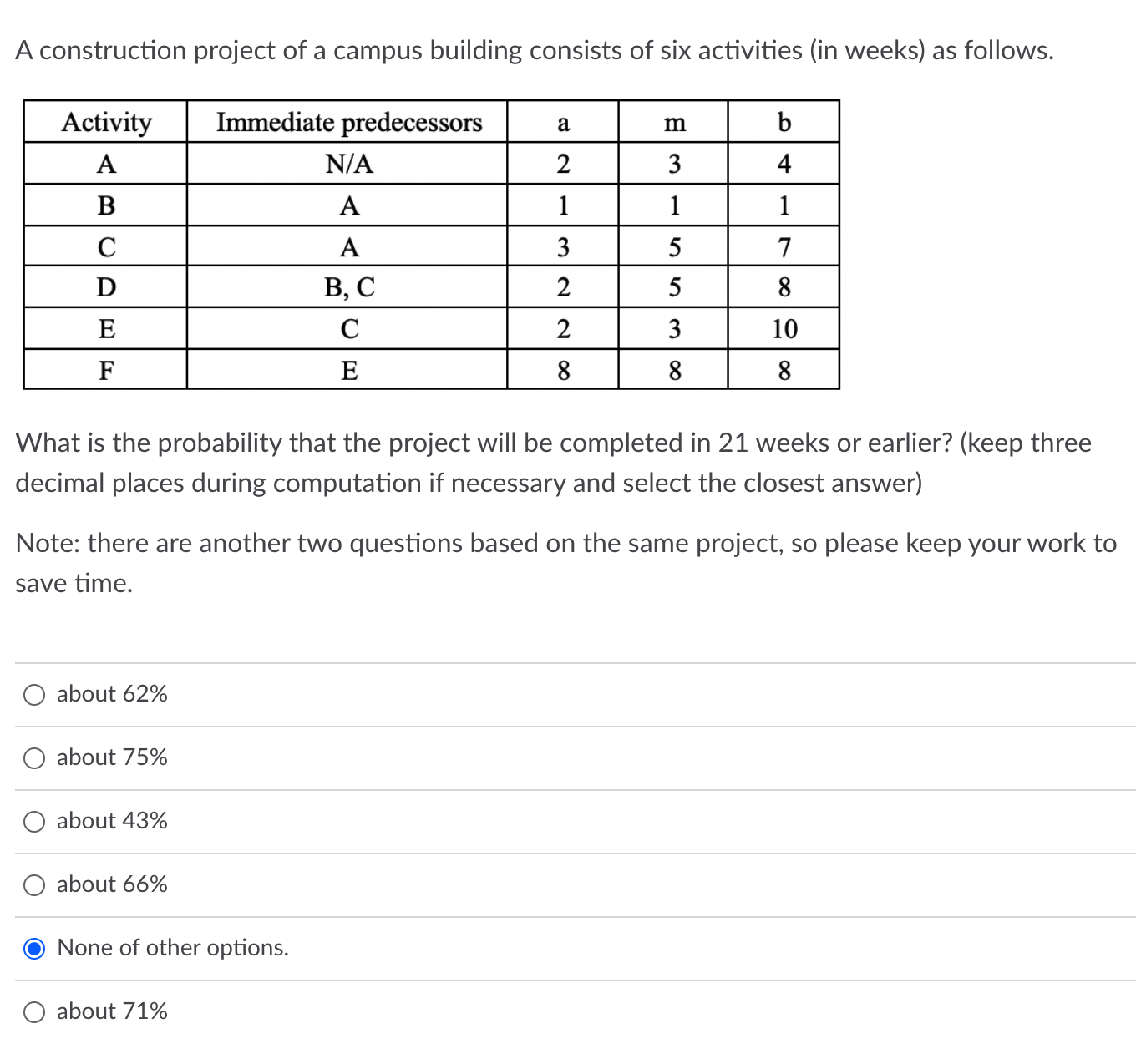Deselect "None of other options" choice
This screenshot has height=1064, width=1136.
pyautogui.click(x=34, y=948)
